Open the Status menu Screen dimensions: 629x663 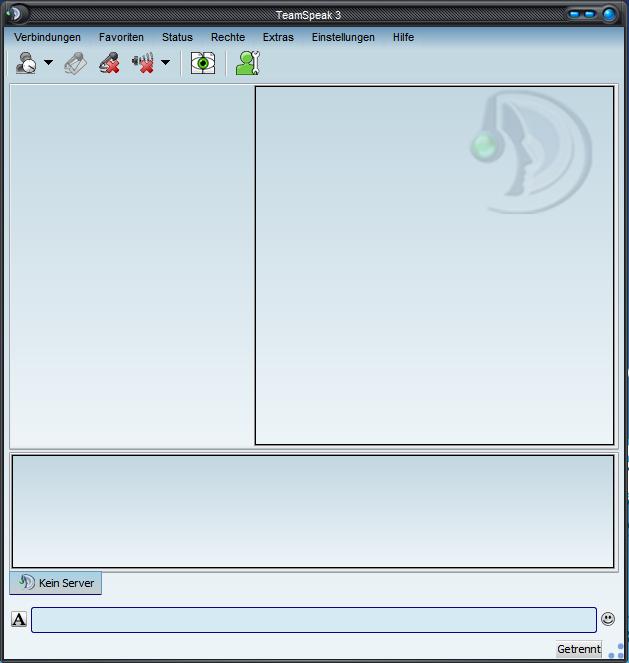(x=177, y=37)
